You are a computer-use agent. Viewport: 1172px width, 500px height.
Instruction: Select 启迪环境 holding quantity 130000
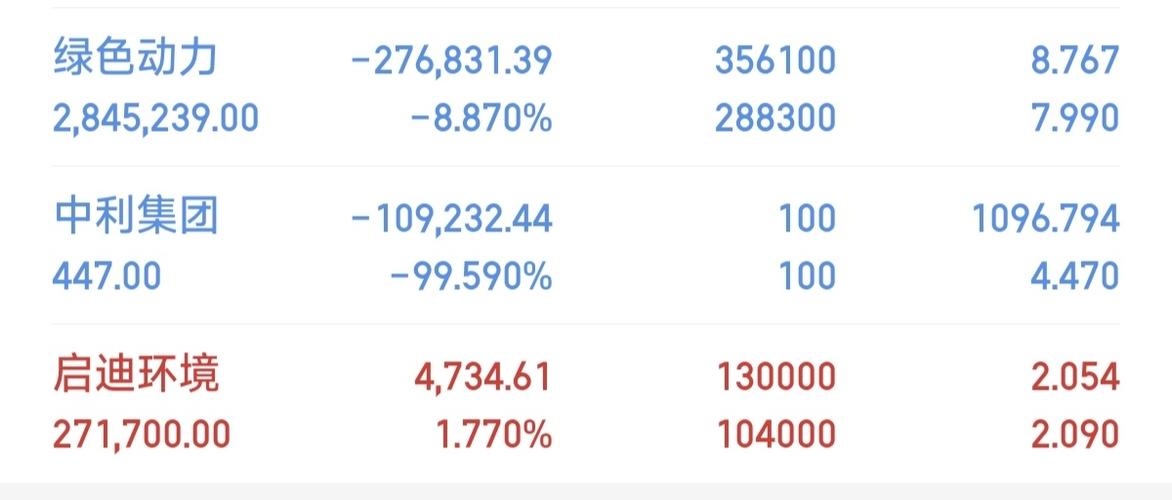click(x=777, y=377)
